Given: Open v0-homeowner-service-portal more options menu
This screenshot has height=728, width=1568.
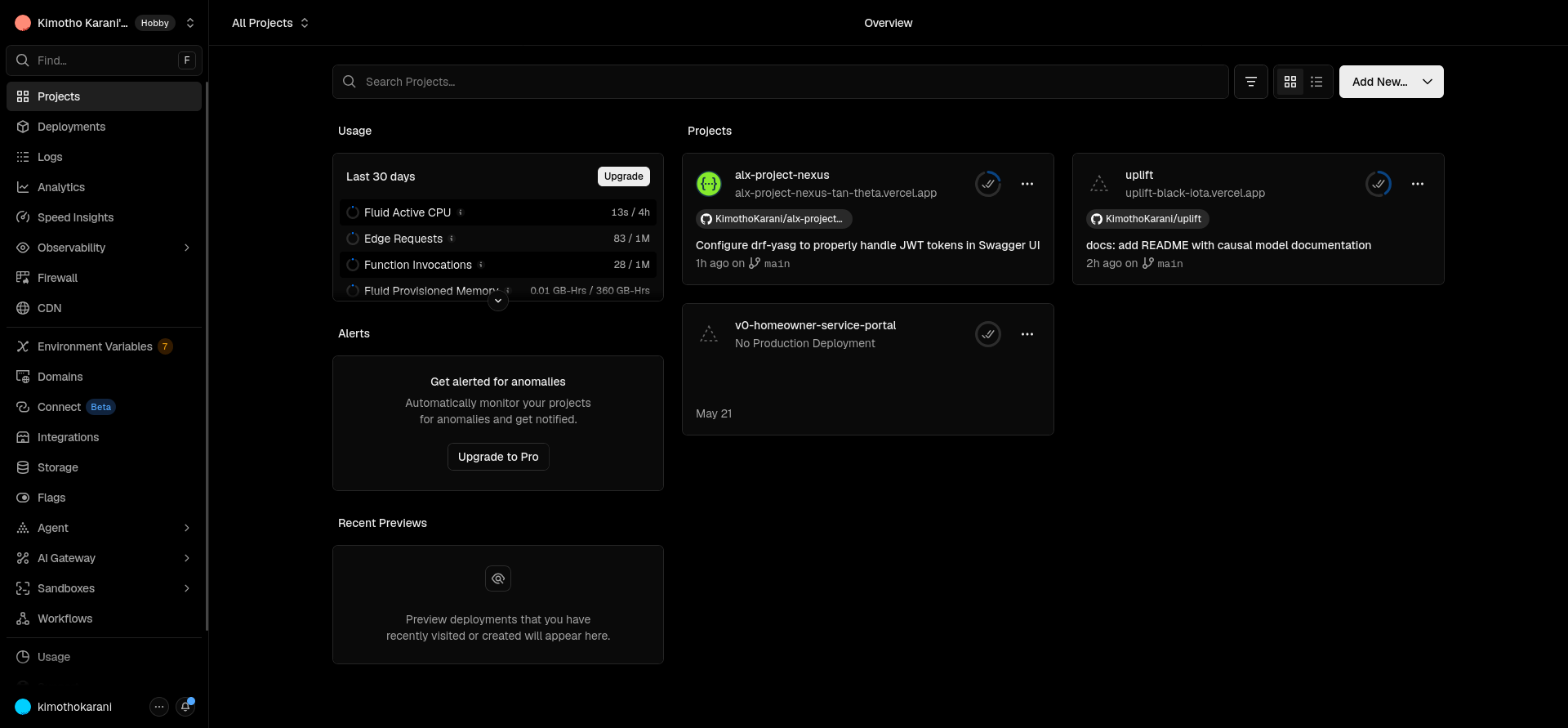Looking at the screenshot, I should 1027,334.
